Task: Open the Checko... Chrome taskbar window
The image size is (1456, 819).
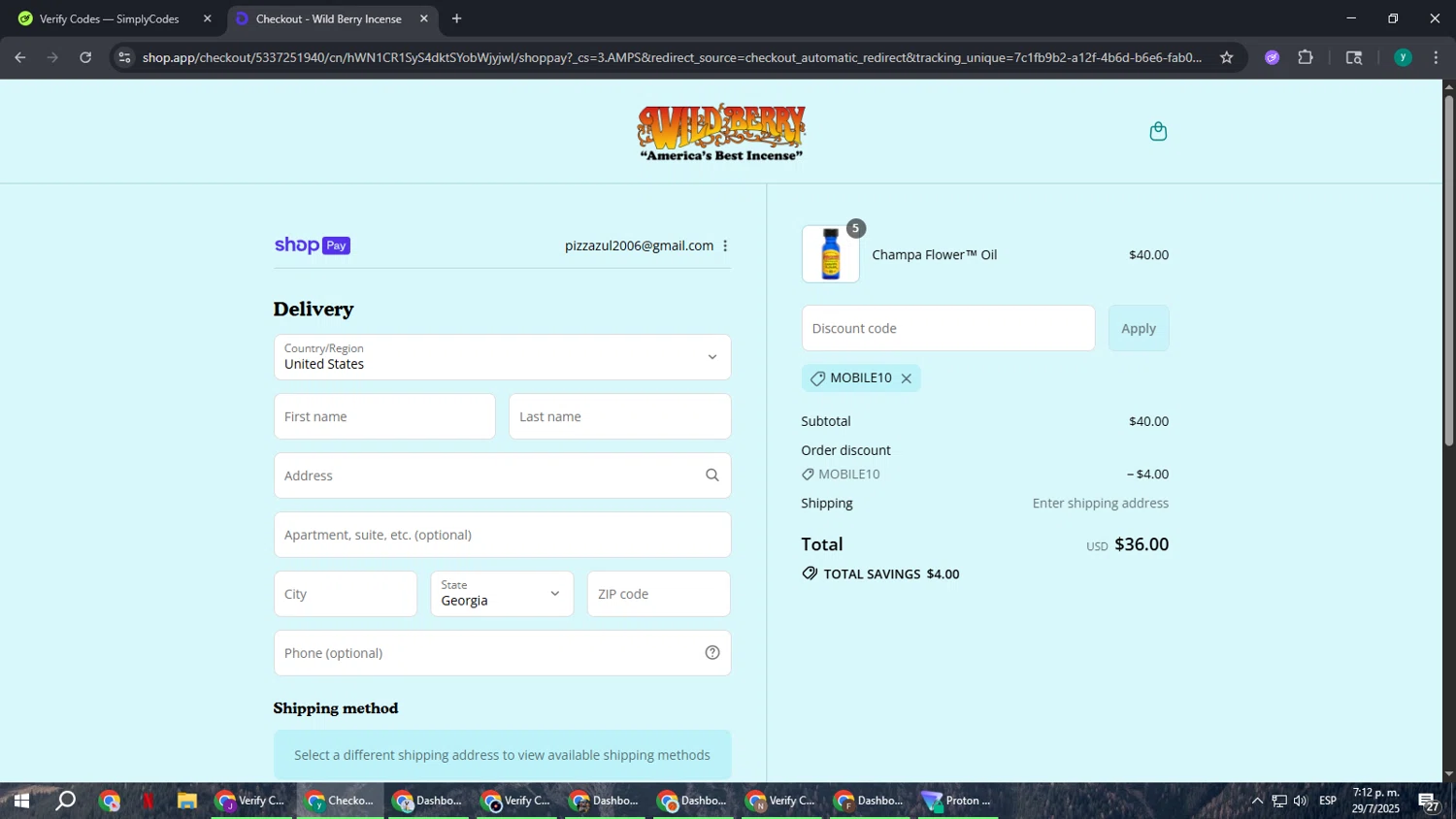Action: point(341,801)
